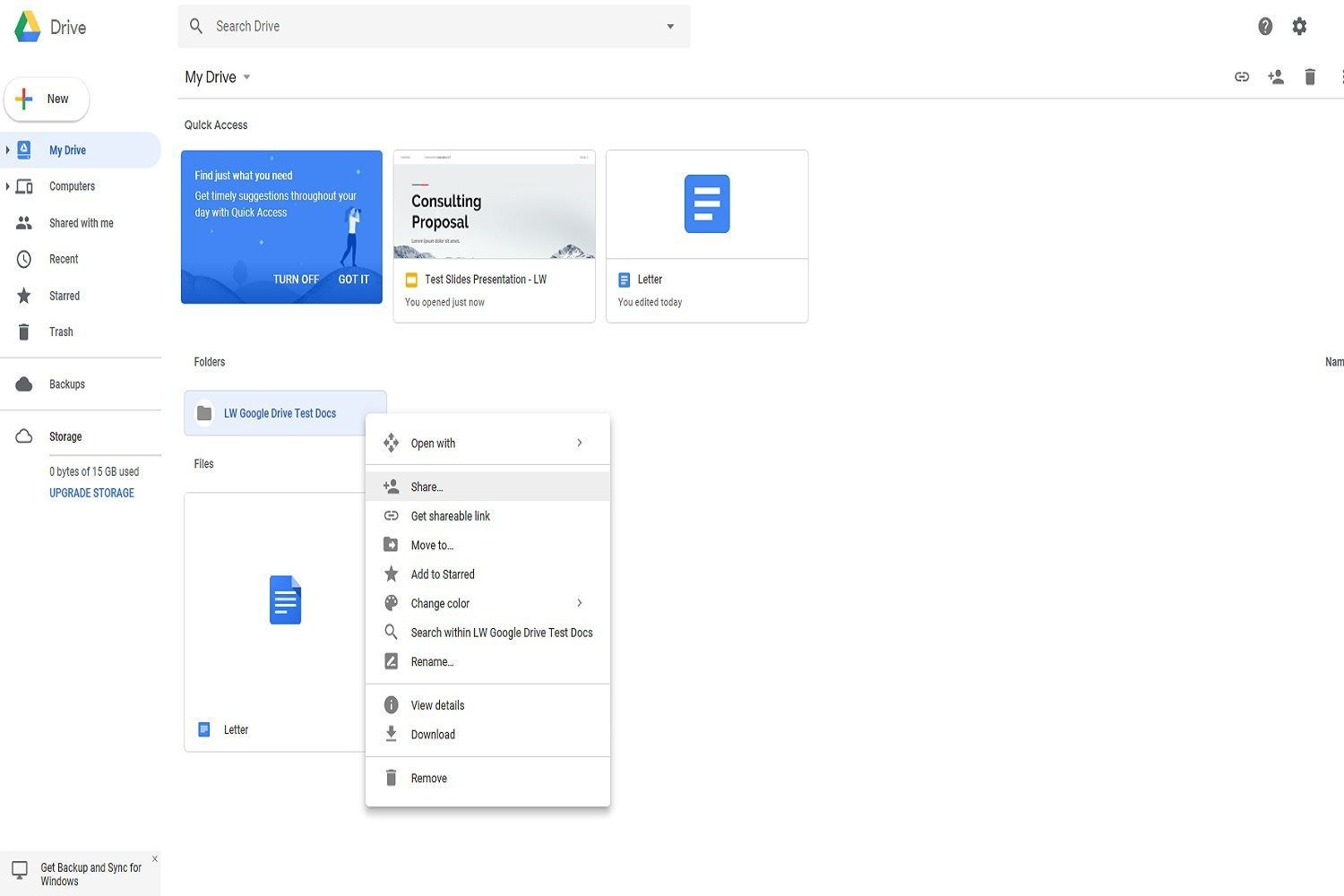Close the Backup and Sync banner
This screenshot has width=1344, height=896.
coord(155,859)
